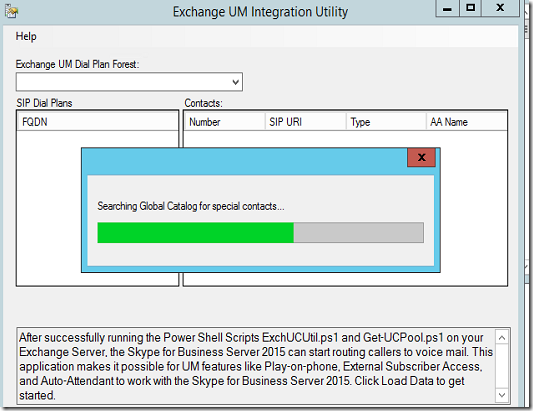The height and width of the screenshot is (411, 533).
Task: Open the Help menu
Action: tap(26, 36)
